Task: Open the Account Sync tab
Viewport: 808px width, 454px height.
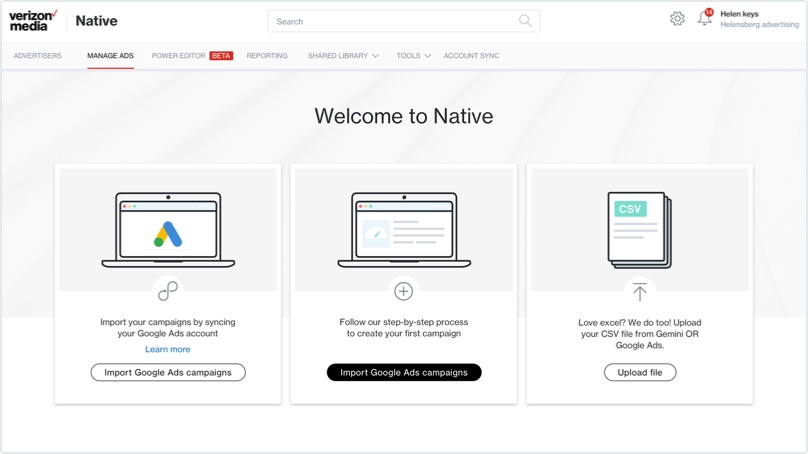Action: point(472,56)
